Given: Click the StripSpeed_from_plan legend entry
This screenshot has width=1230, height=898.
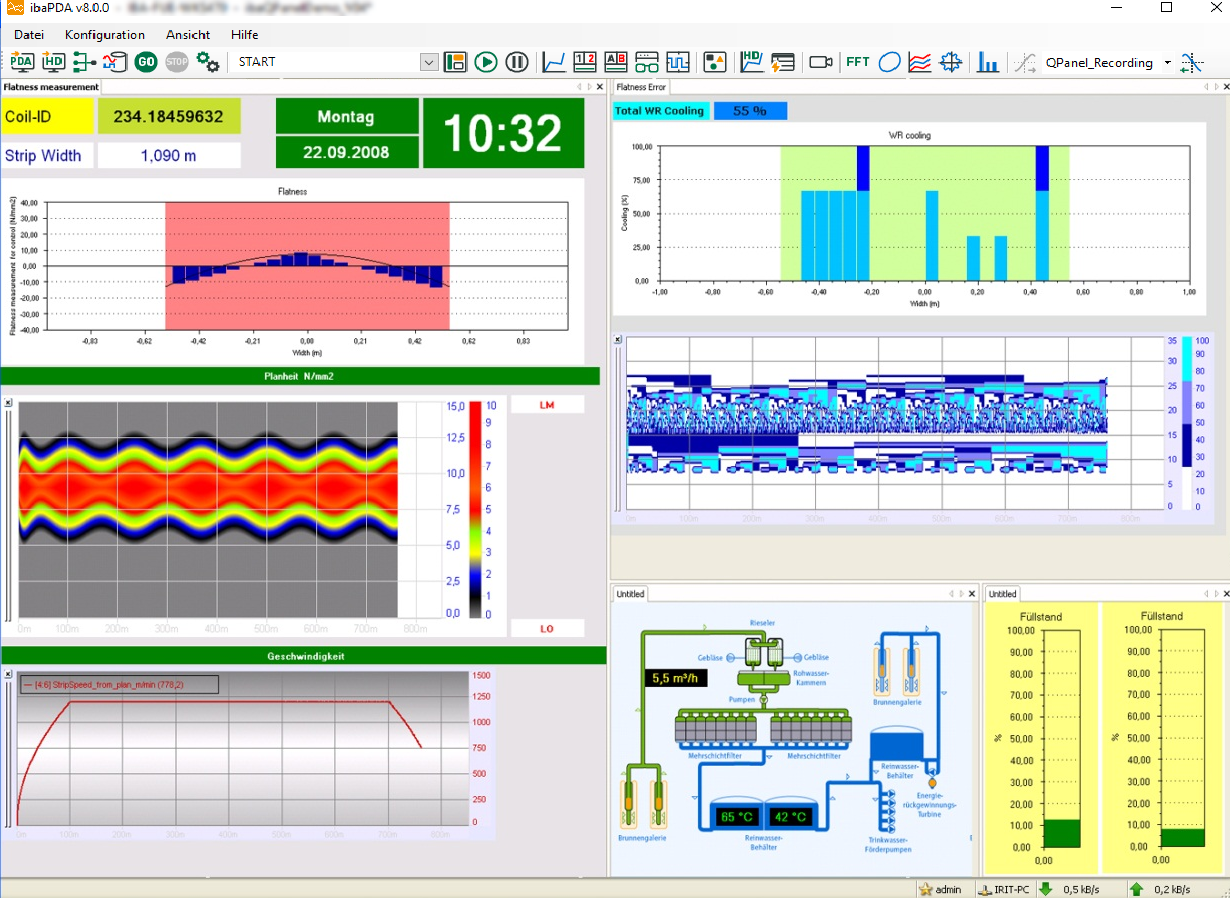Looking at the screenshot, I should [118, 684].
